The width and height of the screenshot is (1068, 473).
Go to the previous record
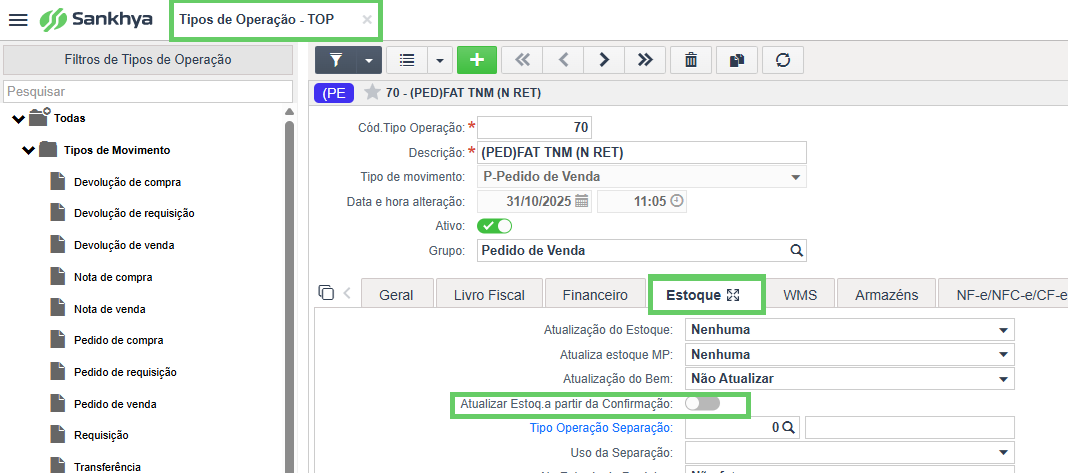tap(563, 60)
